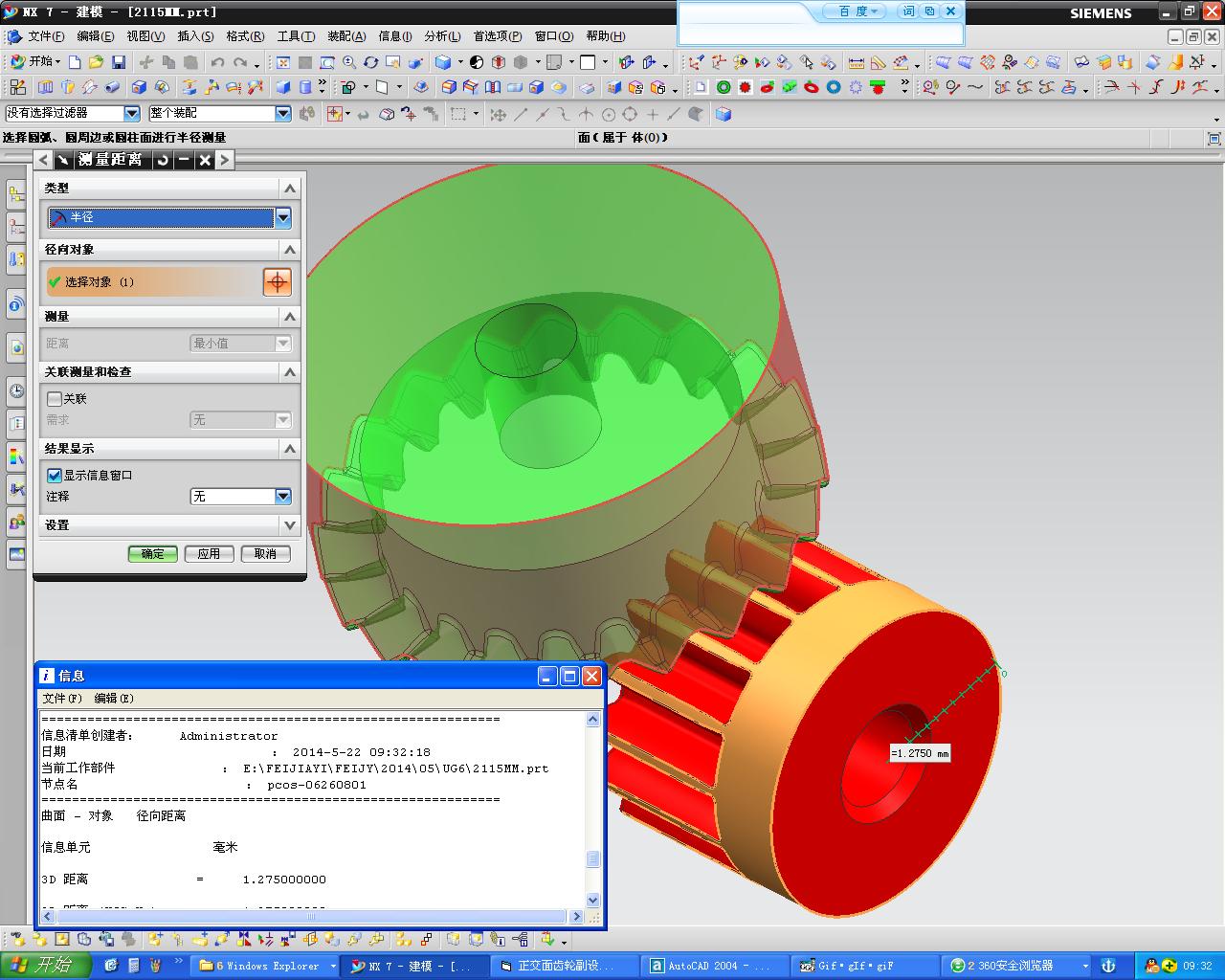Click the 1.2750 mm measurement label
This screenshot has height=980, width=1225.
click(920, 753)
